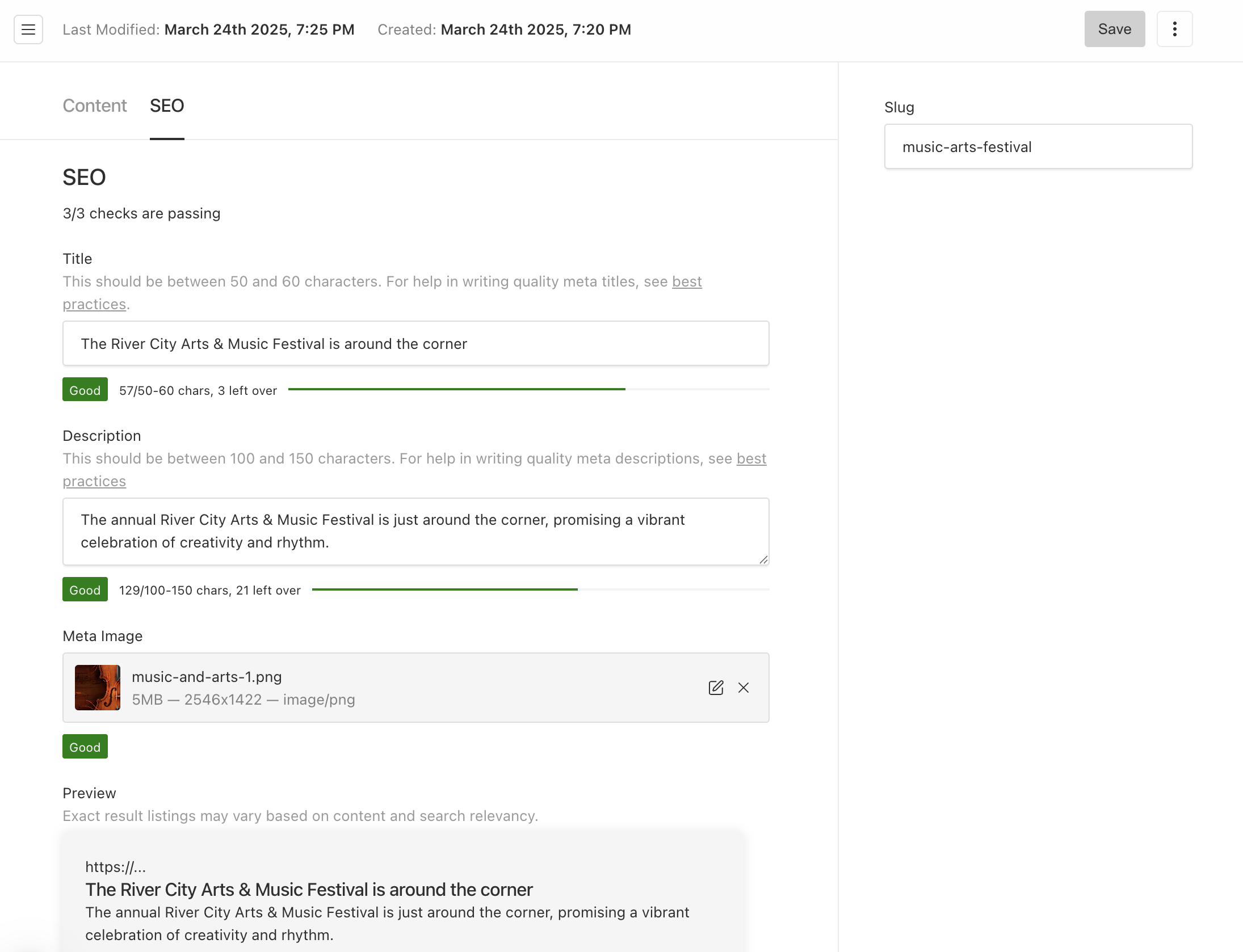Click the Good badge under Title
The height and width of the screenshot is (952, 1243).
pos(85,390)
